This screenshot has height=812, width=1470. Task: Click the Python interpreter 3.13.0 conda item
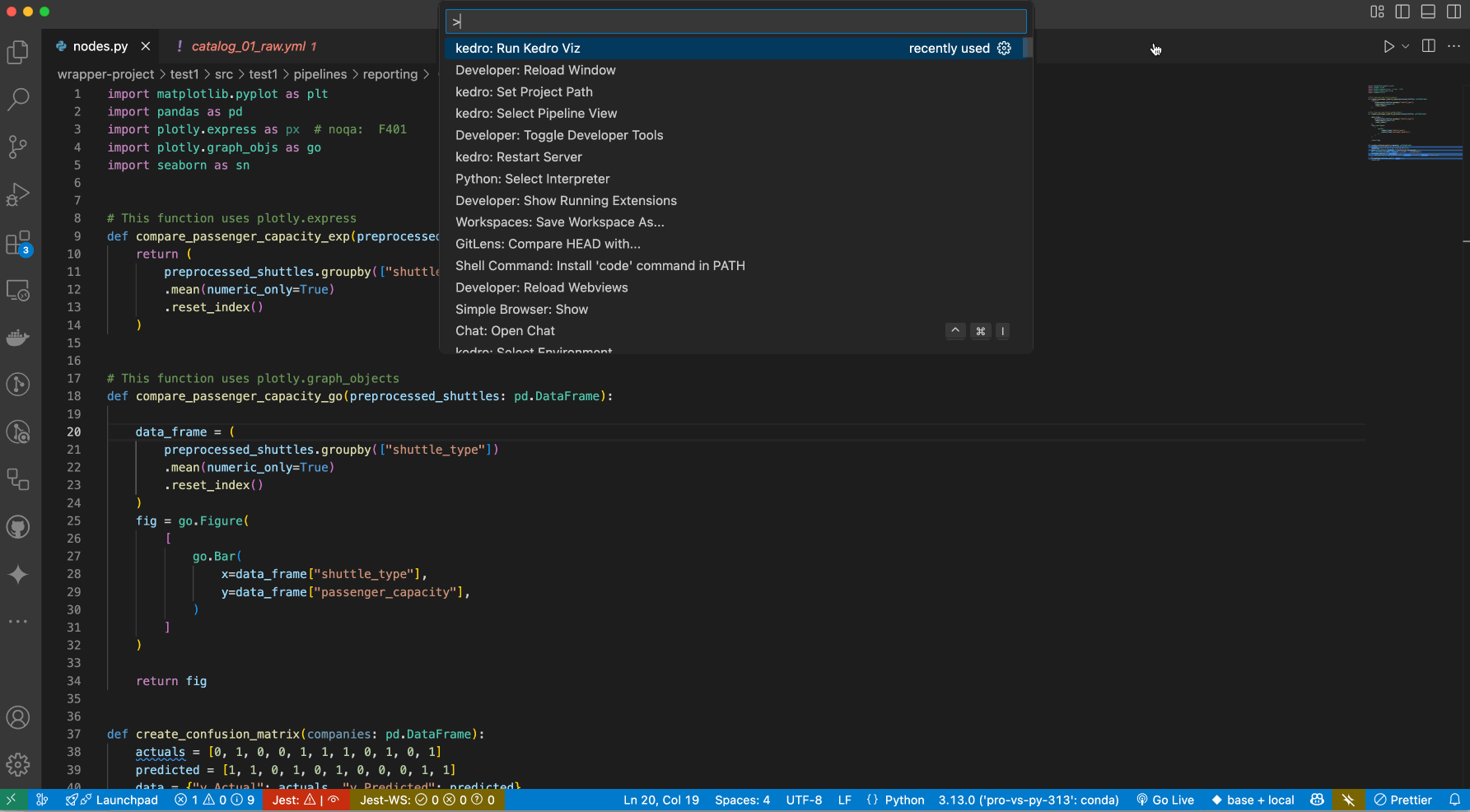(x=1029, y=800)
